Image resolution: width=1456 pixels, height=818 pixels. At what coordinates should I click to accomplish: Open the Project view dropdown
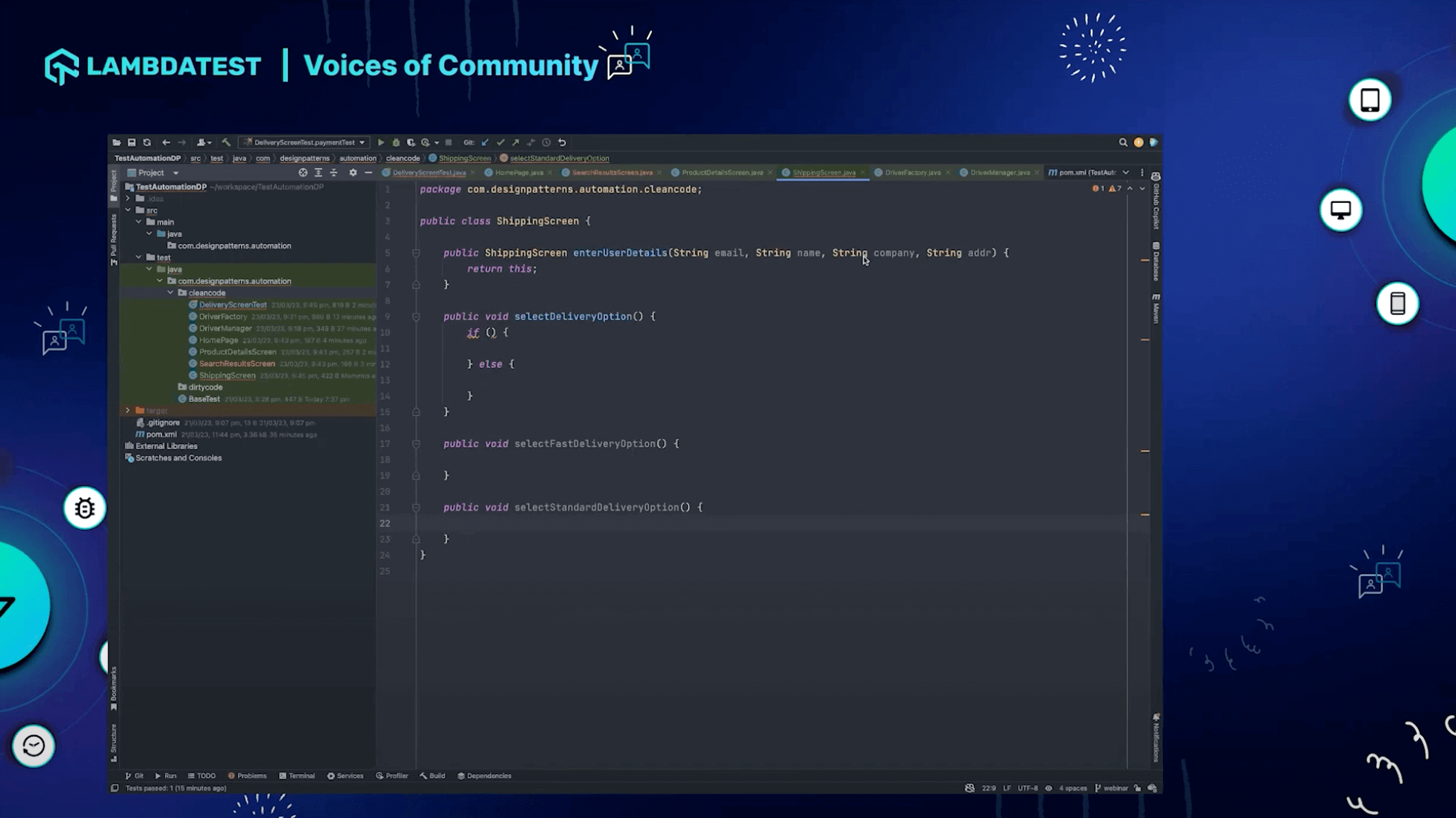coord(176,172)
